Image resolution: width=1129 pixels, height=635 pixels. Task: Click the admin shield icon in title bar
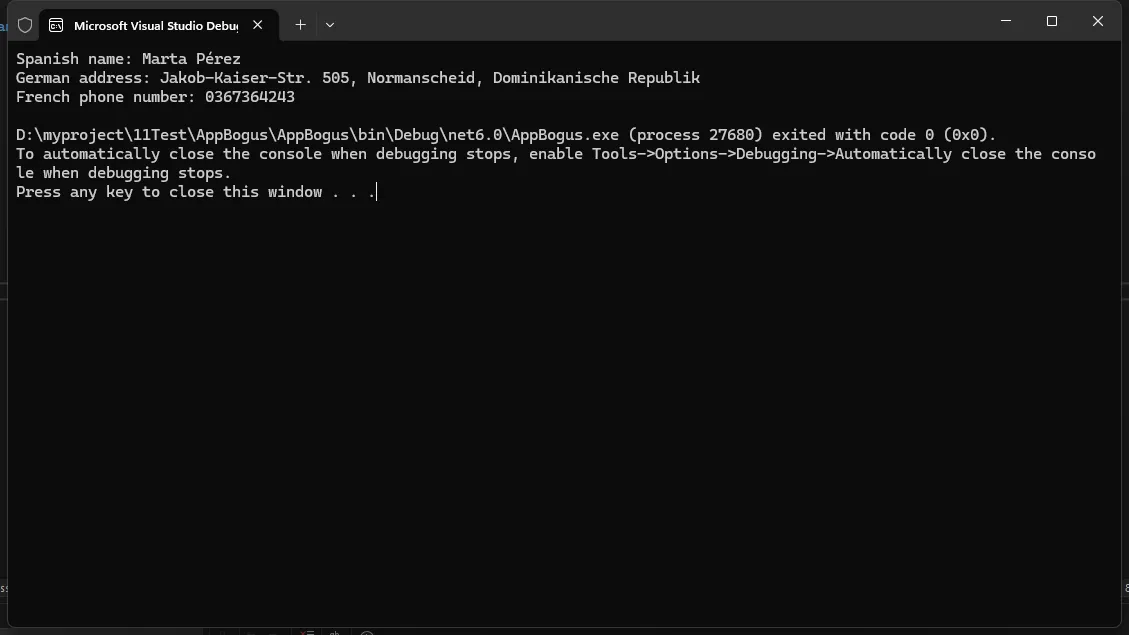(x=25, y=25)
